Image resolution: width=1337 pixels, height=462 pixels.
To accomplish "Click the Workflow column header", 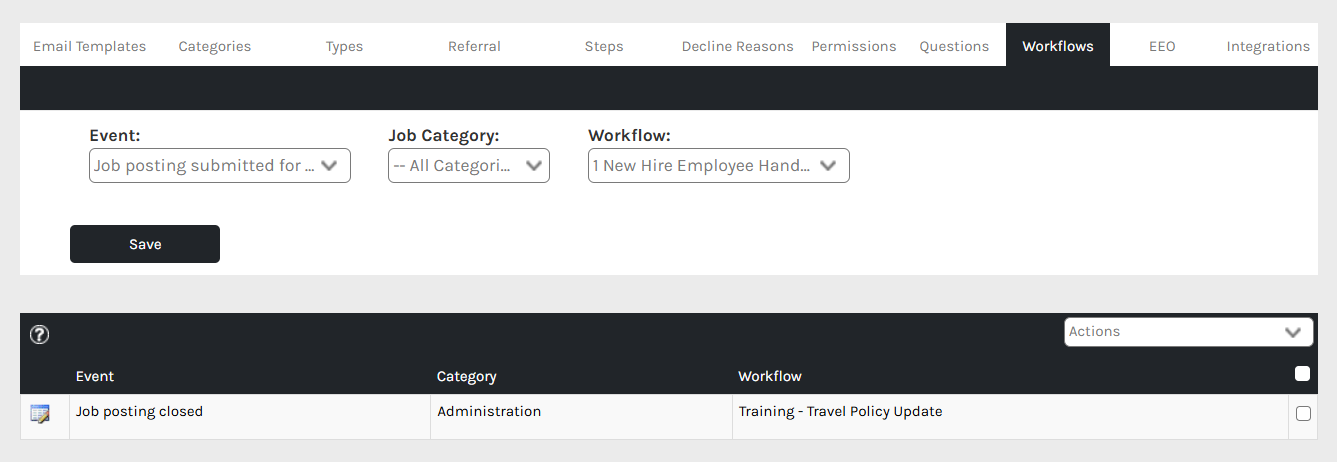I will tap(770, 377).
